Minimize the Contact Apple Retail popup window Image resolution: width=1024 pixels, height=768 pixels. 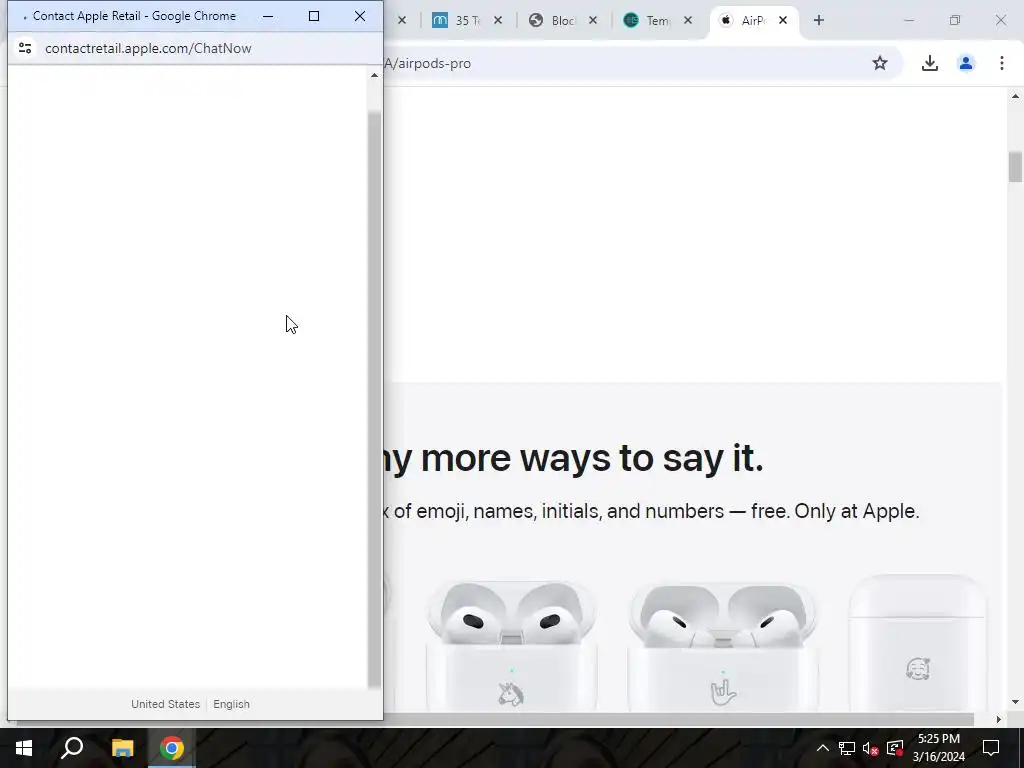pos(268,16)
